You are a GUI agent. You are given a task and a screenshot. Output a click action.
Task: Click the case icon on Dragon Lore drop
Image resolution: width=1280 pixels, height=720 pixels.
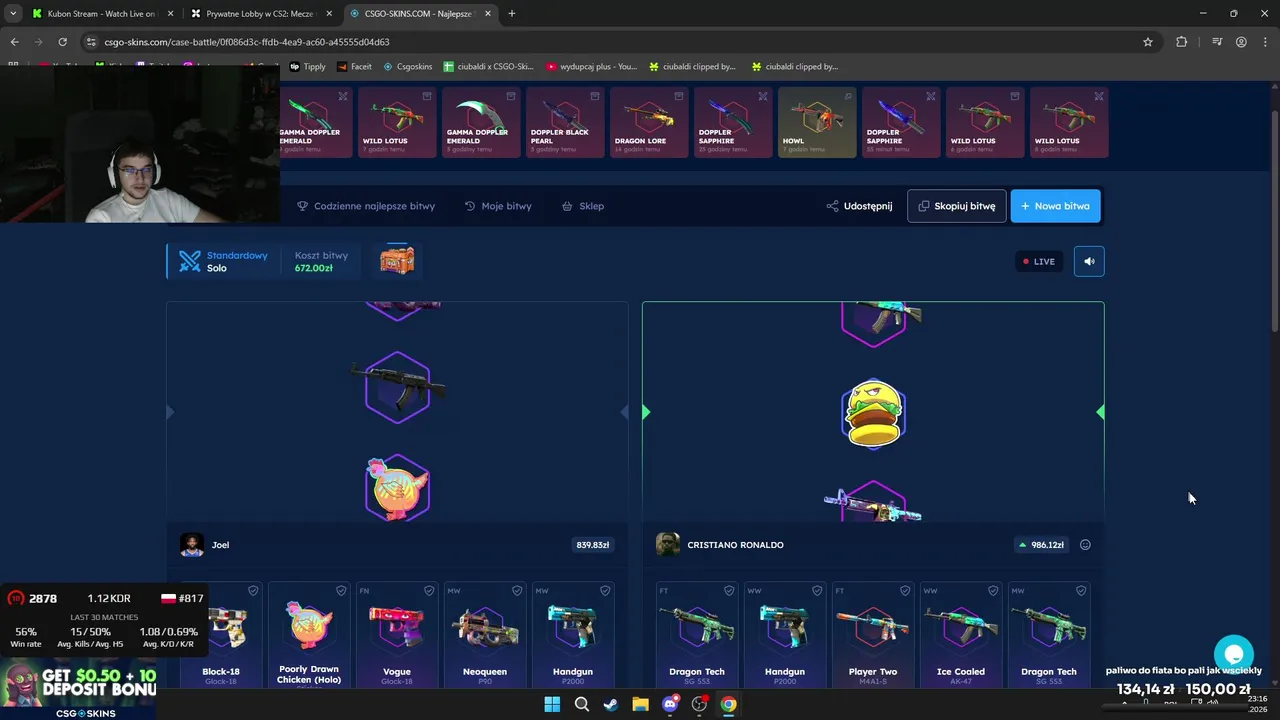(679, 96)
